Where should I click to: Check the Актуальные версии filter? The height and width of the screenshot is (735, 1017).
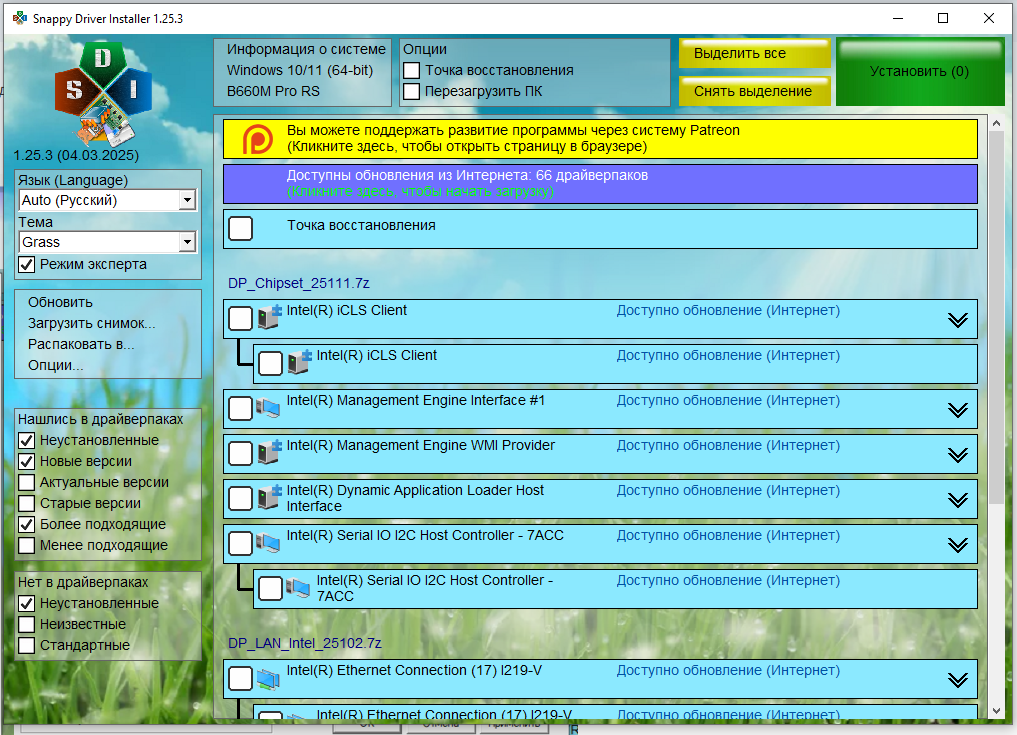(27, 483)
